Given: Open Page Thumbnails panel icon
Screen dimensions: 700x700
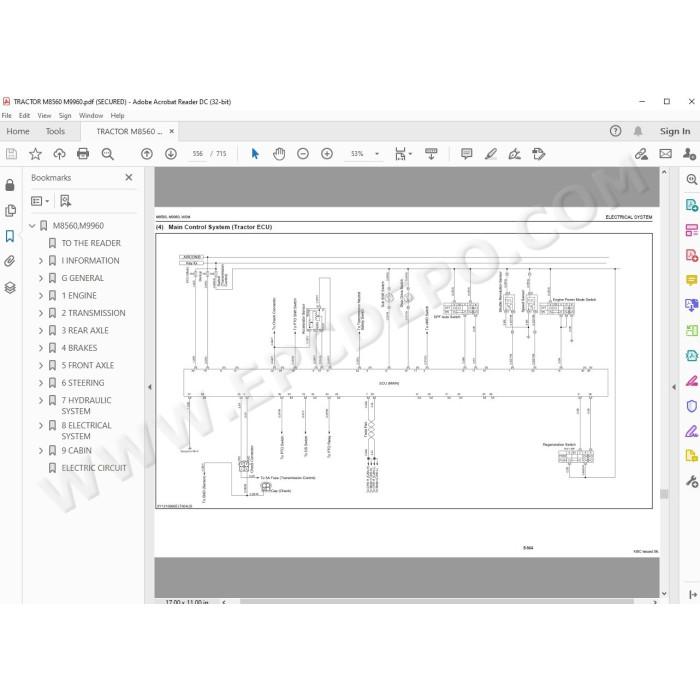Looking at the screenshot, I should [10, 210].
